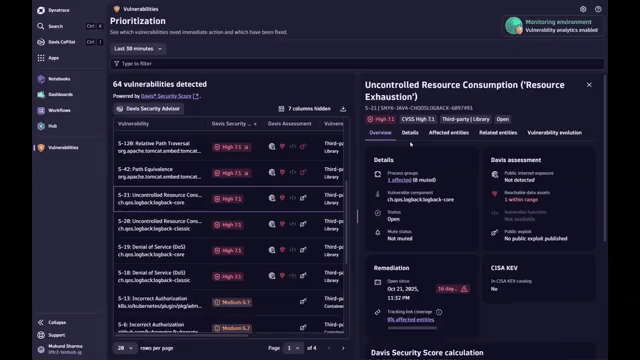
Task: Click the Third-party | Library tag
Action: point(465,119)
